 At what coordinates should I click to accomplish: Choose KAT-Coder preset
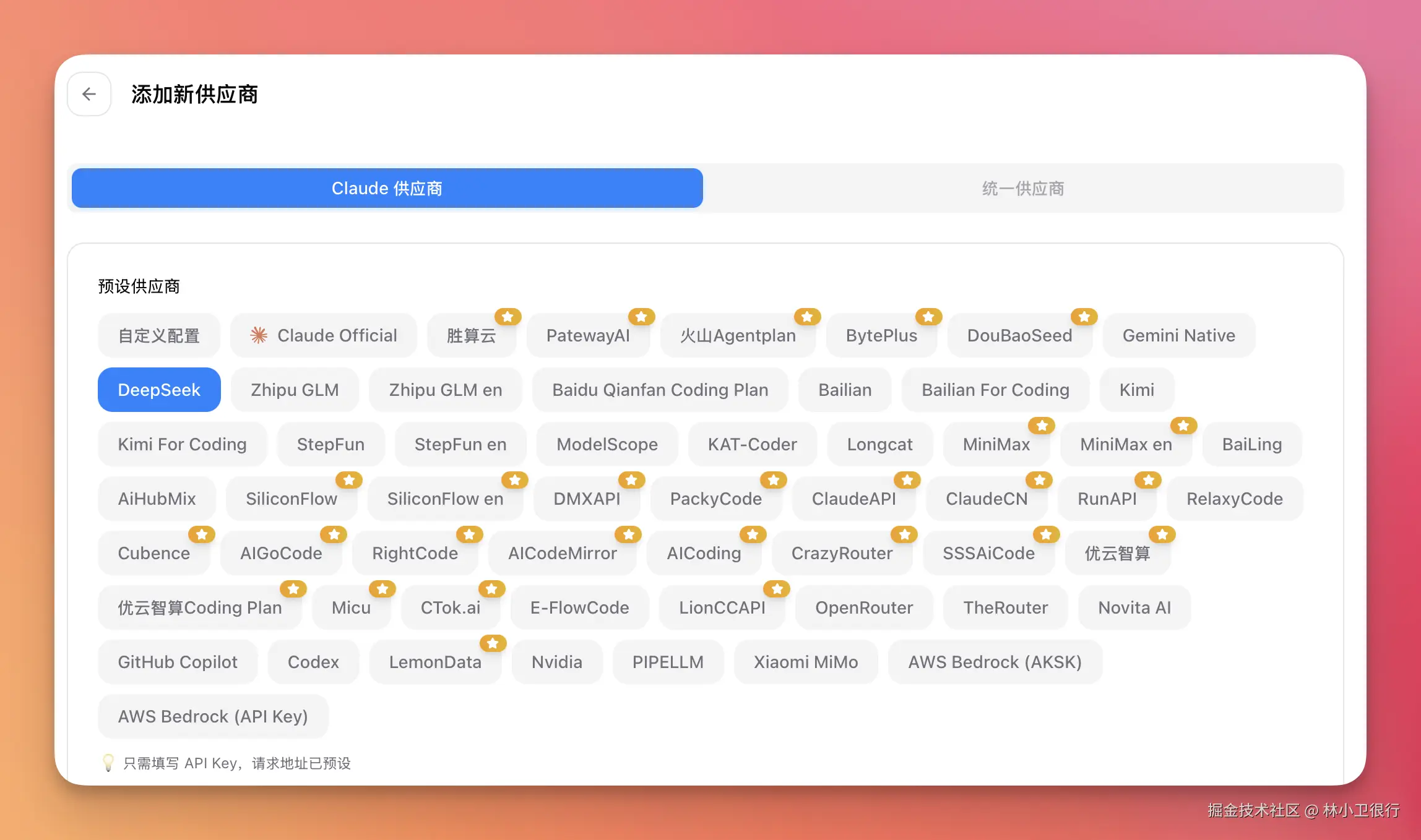pos(752,444)
